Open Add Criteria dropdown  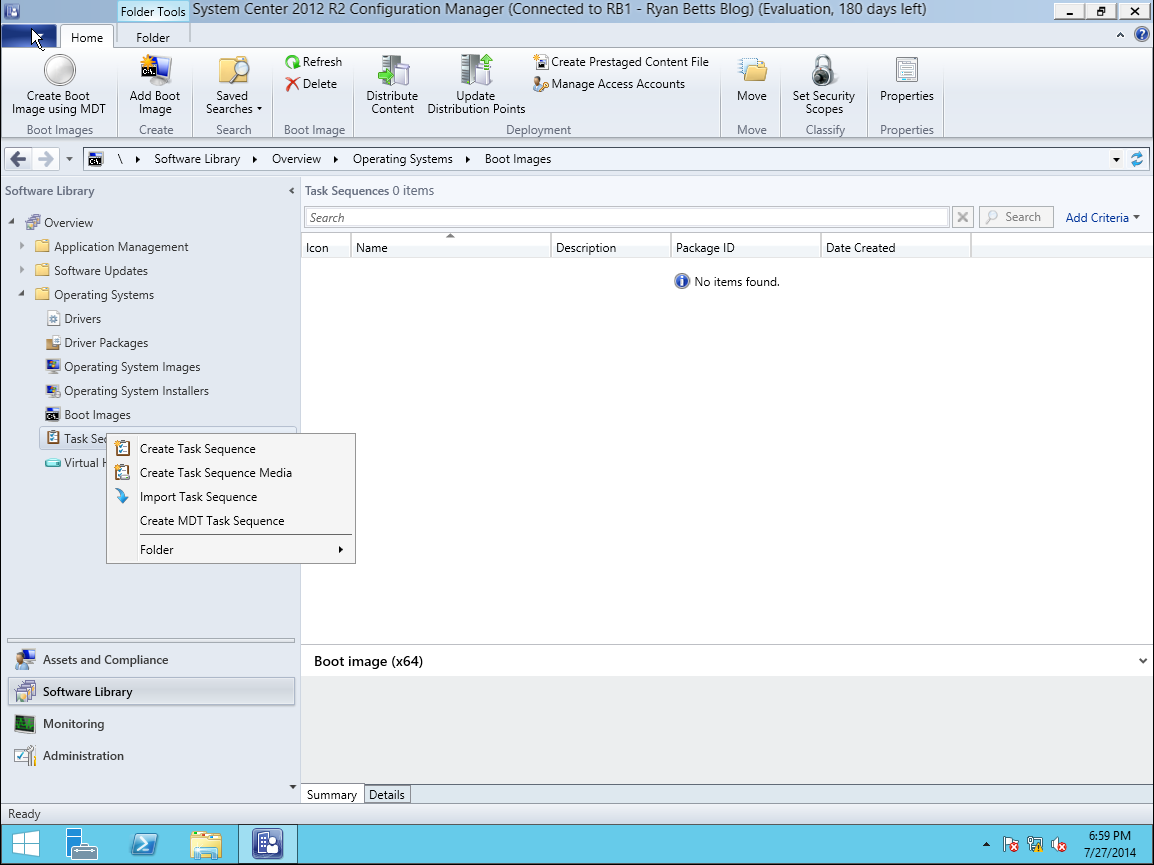[1102, 218]
